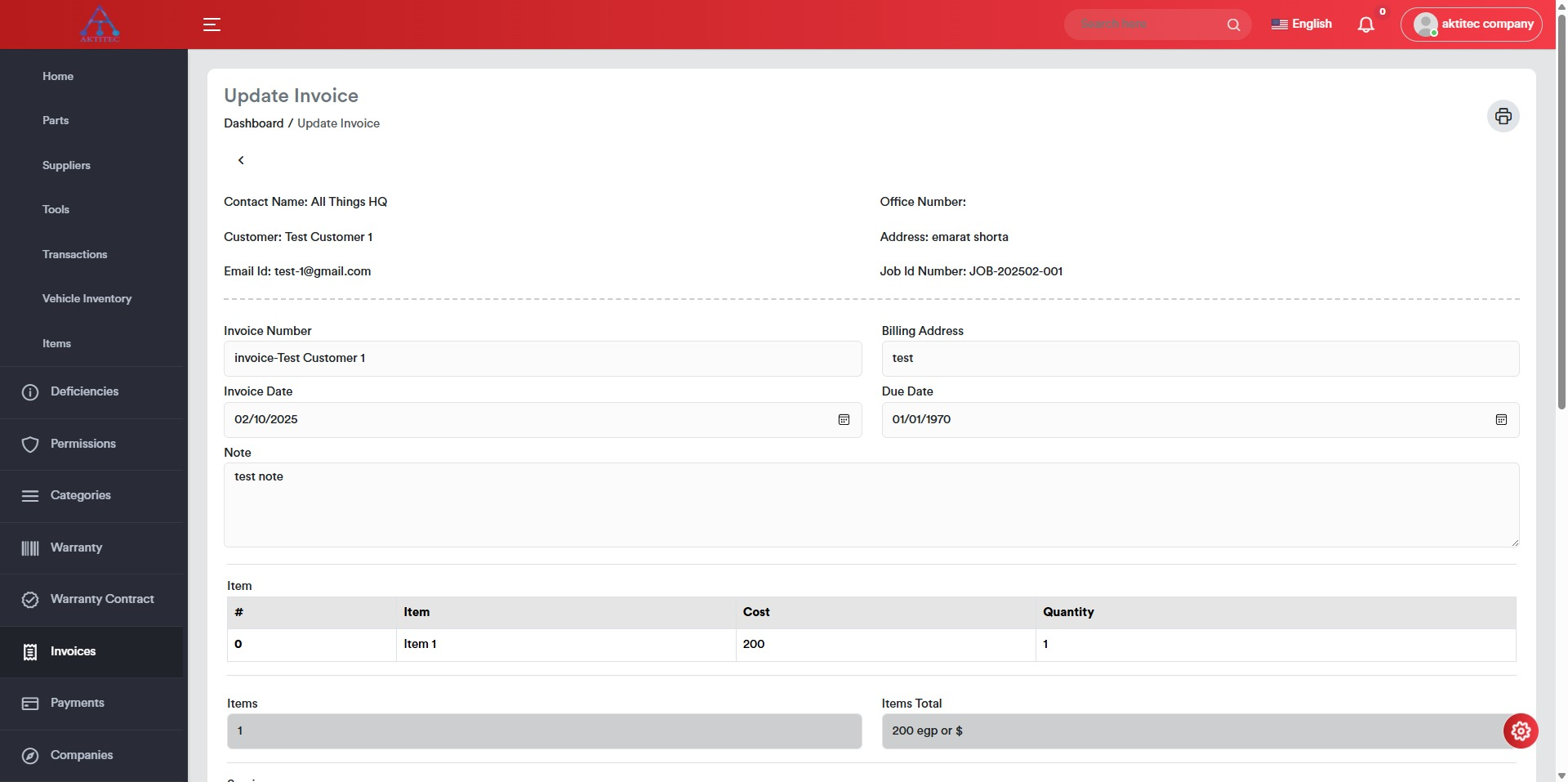Click the US flag icon
Image resolution: width=1568 pixels, height=782 pixels.
click(x=1279, y=25)
